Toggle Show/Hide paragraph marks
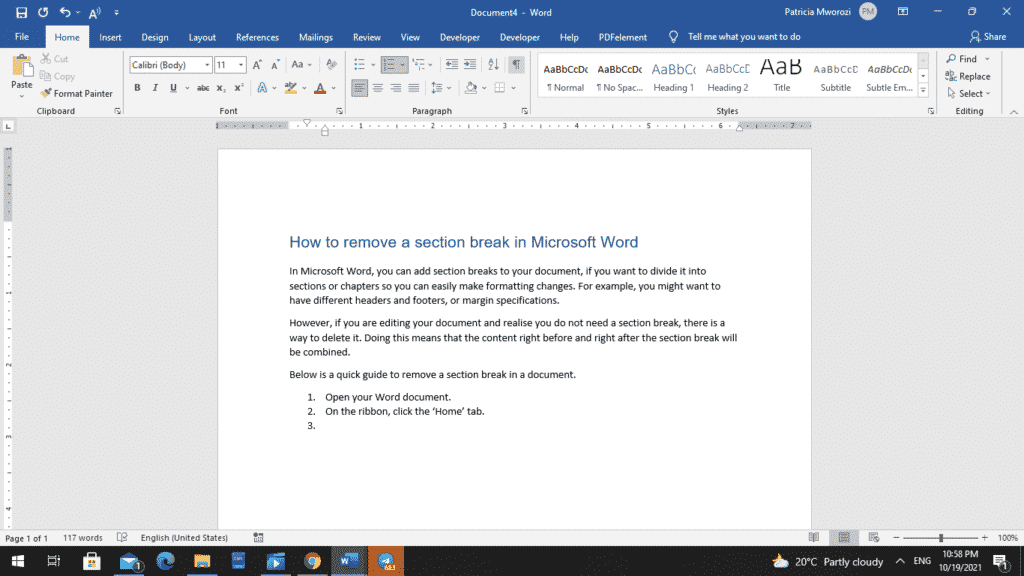 point(516,64)
